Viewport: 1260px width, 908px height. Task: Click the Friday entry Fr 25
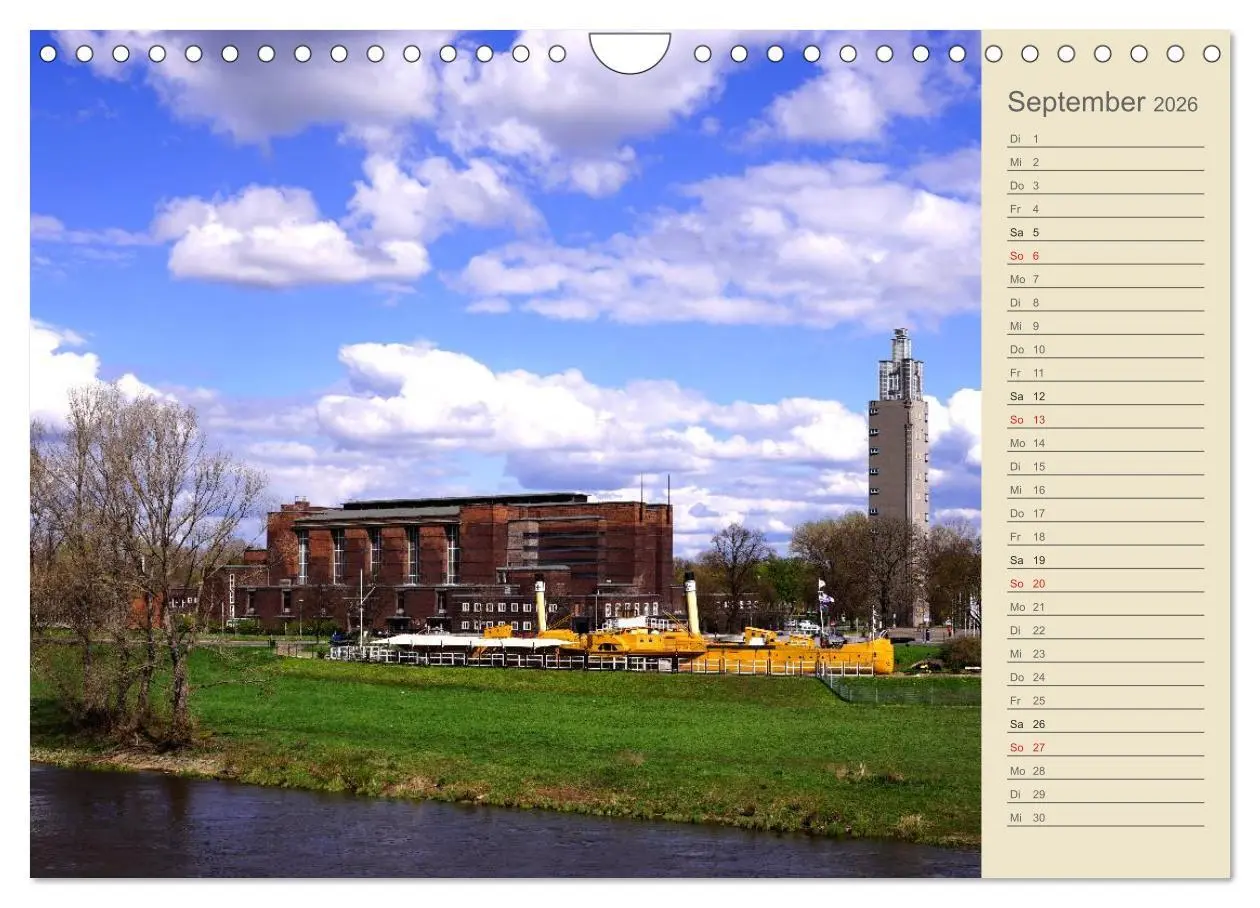tap(1024, 700)
